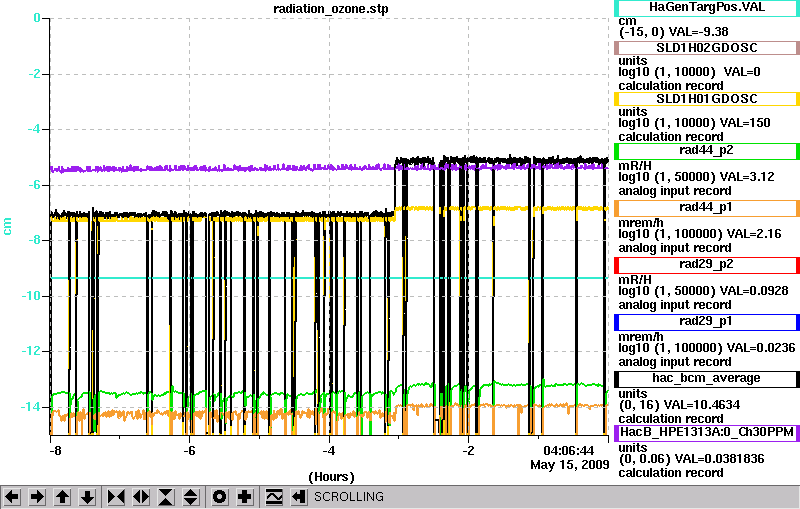Select the HacB_HPE1313A:0_Ch30PPM curve label
The image size is (800, 509).
pyautogui.click(x=707, y=433)
